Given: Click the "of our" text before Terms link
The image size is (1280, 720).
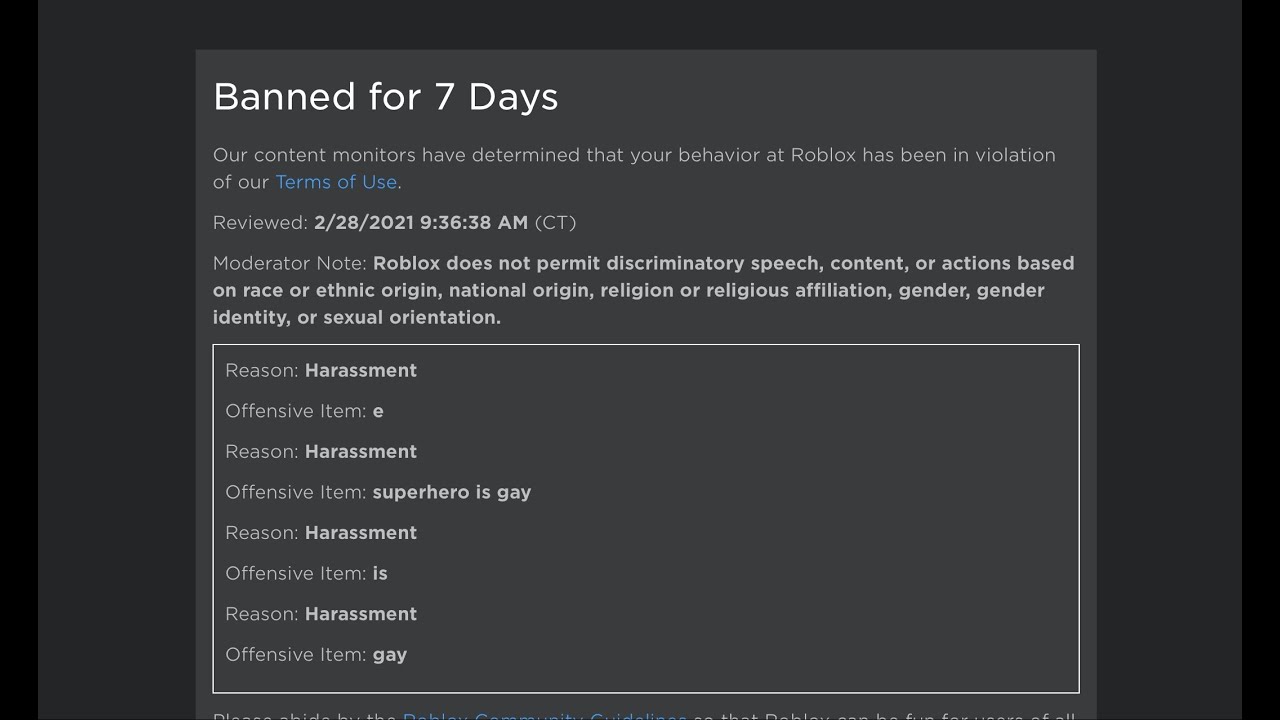Looking at the screenshot, I should click(x=241, y=182).
